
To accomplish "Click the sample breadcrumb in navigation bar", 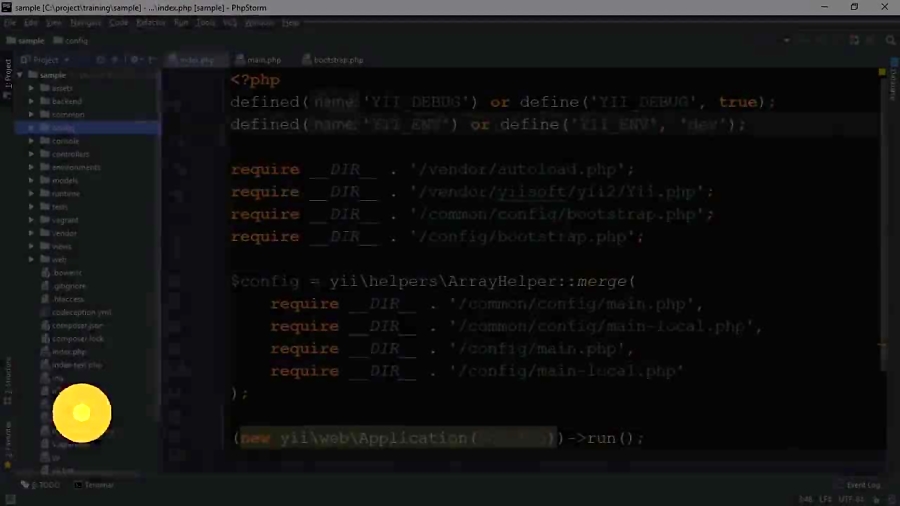I will pyautogui.click(x=25, y=41).
